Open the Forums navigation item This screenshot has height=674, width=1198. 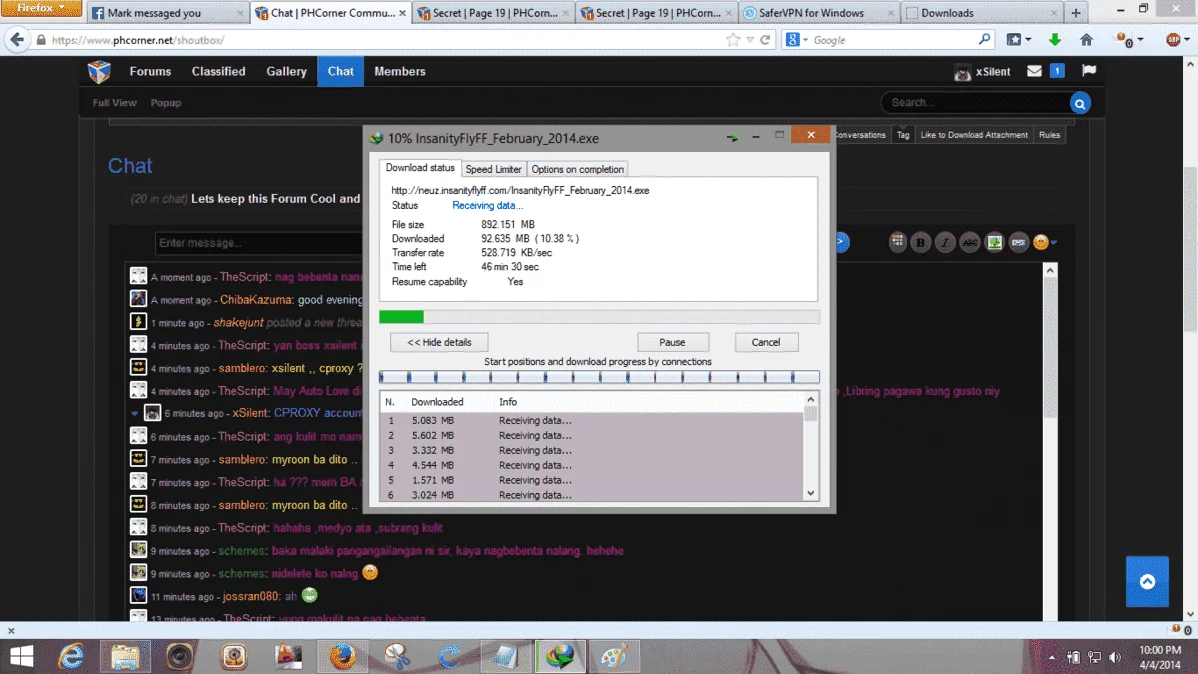point(151,71)
